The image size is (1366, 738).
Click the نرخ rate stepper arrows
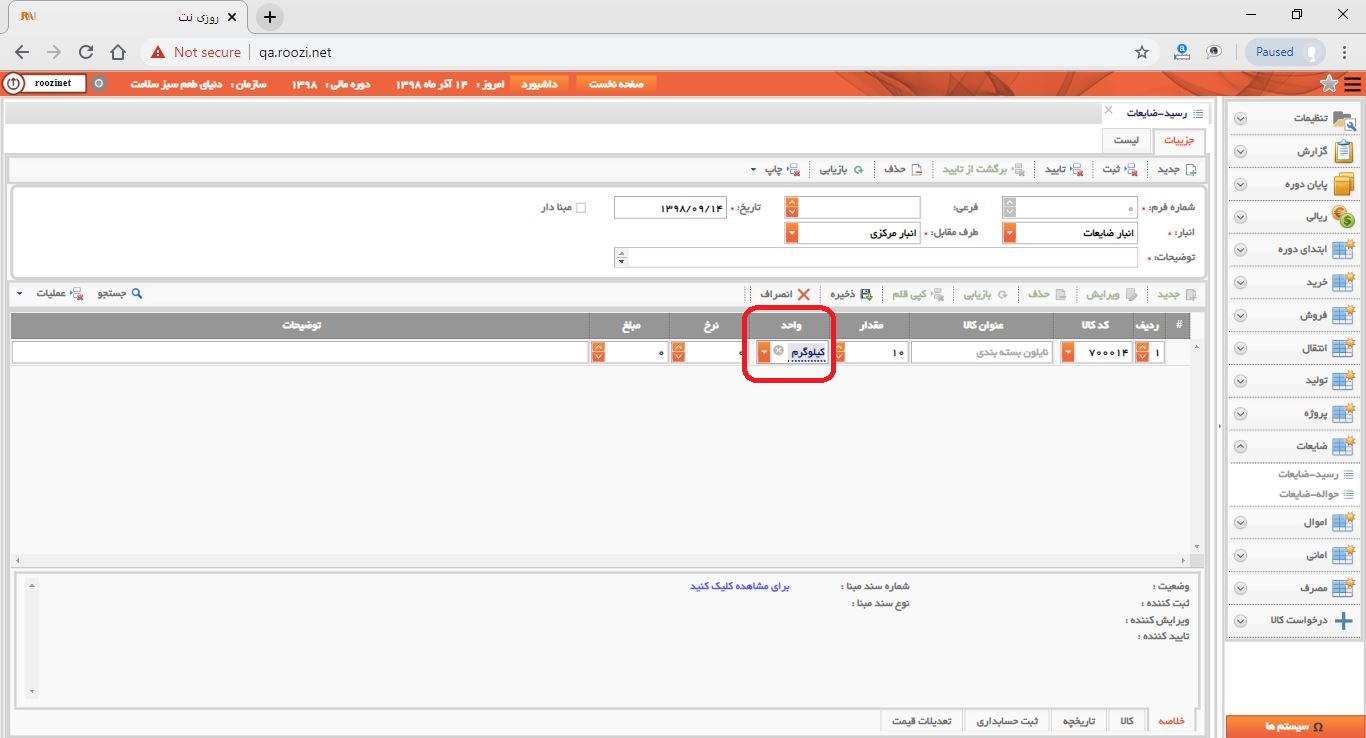[x=678, y=353]
